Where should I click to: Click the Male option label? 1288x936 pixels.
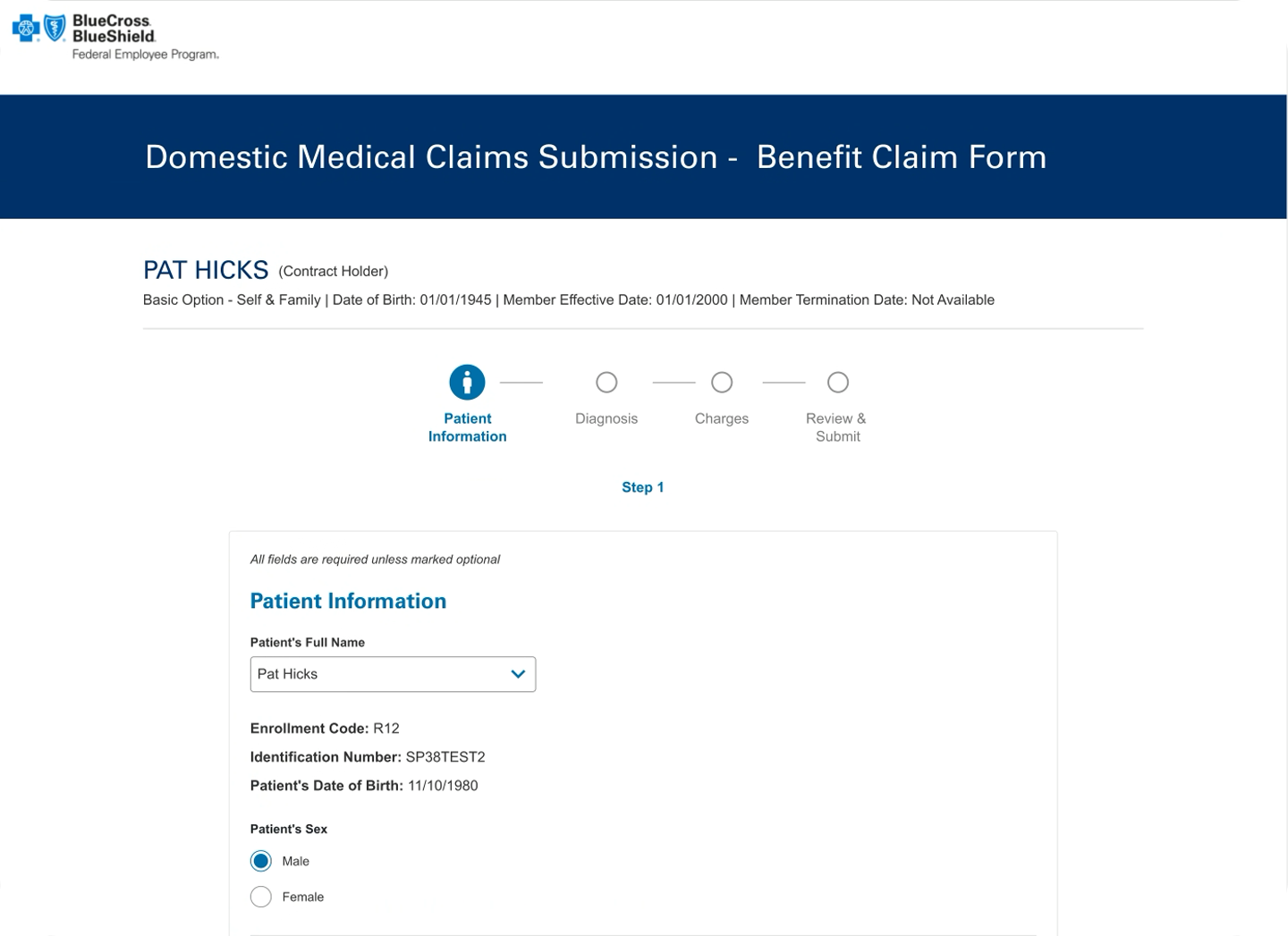point(295,861)
